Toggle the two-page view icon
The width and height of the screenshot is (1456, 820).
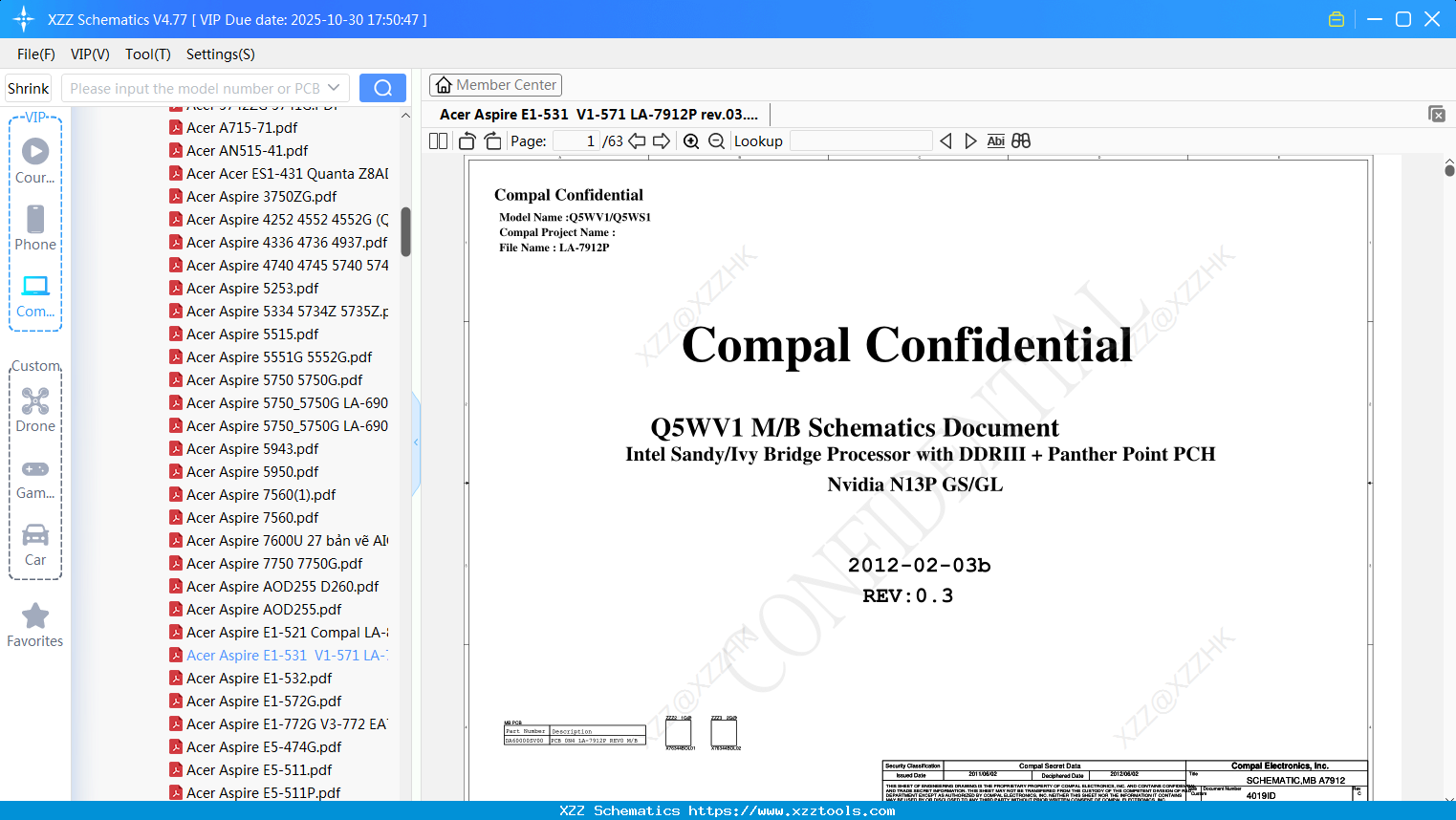[438, 140]
